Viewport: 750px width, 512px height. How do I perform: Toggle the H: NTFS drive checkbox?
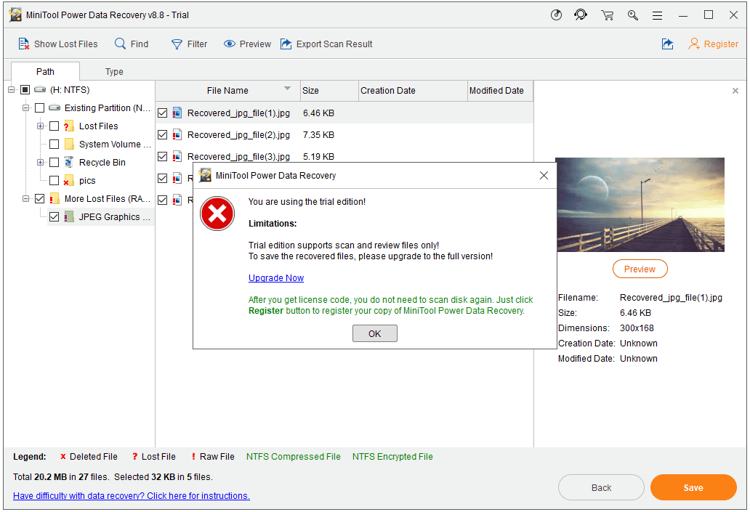(25, 89)
